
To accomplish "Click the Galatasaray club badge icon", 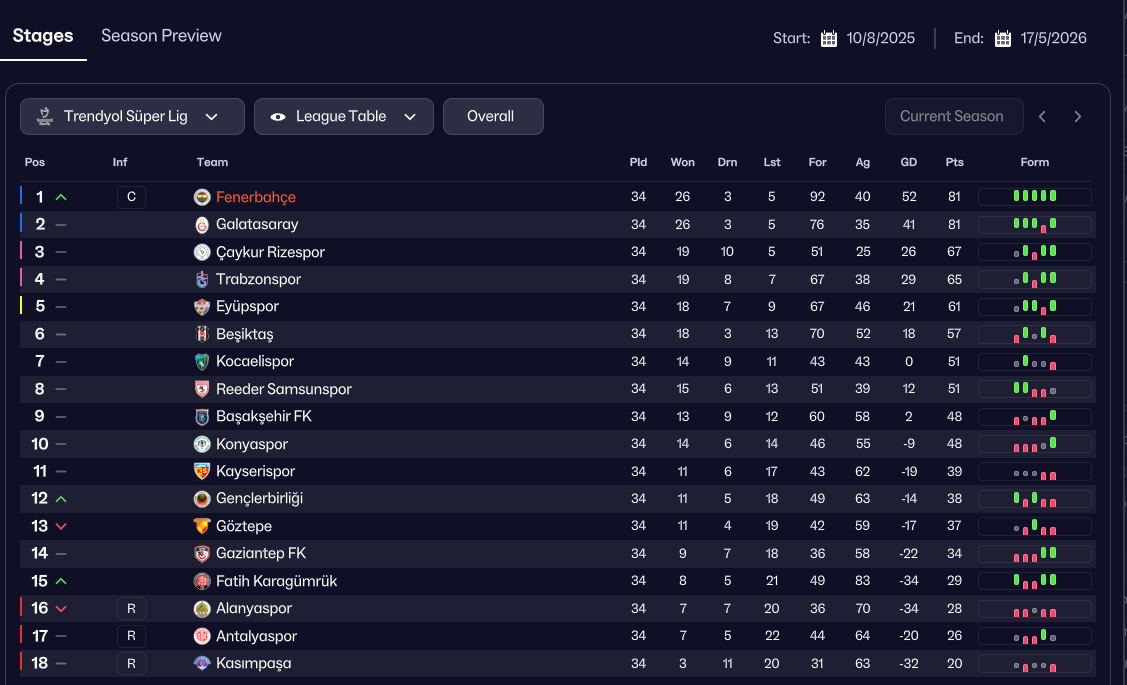I will pyautogui.click(x=202, y=225).
